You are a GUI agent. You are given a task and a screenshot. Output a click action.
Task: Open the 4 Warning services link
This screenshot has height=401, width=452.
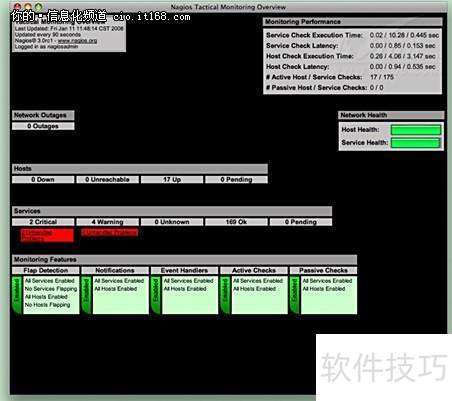(x=107, y=222)
